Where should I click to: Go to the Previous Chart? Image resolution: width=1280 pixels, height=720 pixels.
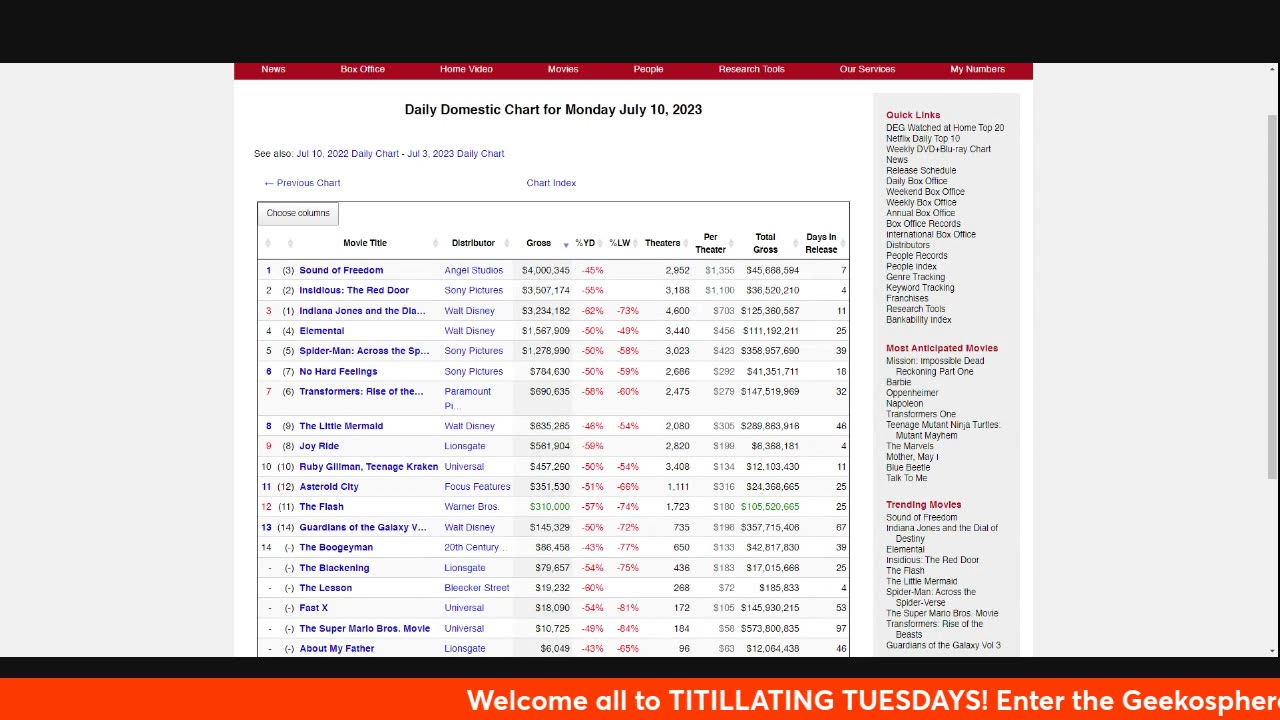click(x=302, y=183)
